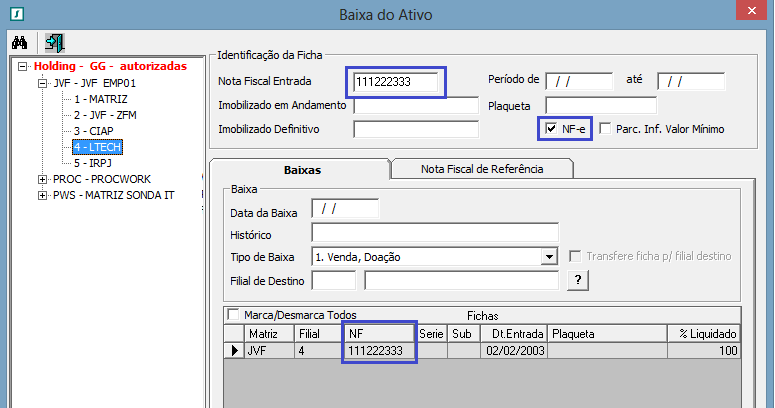Click the 02/02/2003 entry date cell
The image size is (775, 408).
click(514, 351)
